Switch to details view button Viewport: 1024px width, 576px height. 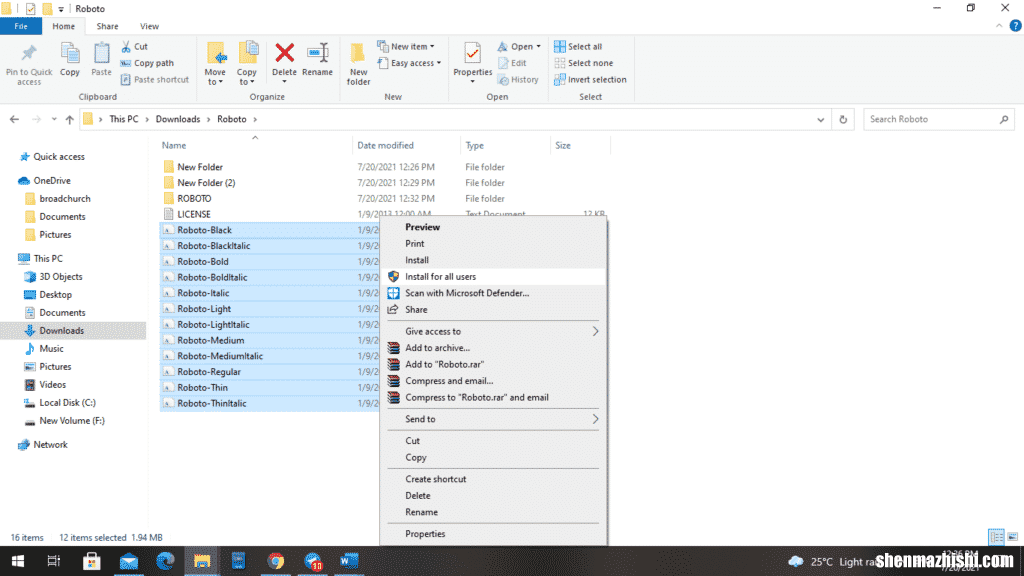[997, 537]
